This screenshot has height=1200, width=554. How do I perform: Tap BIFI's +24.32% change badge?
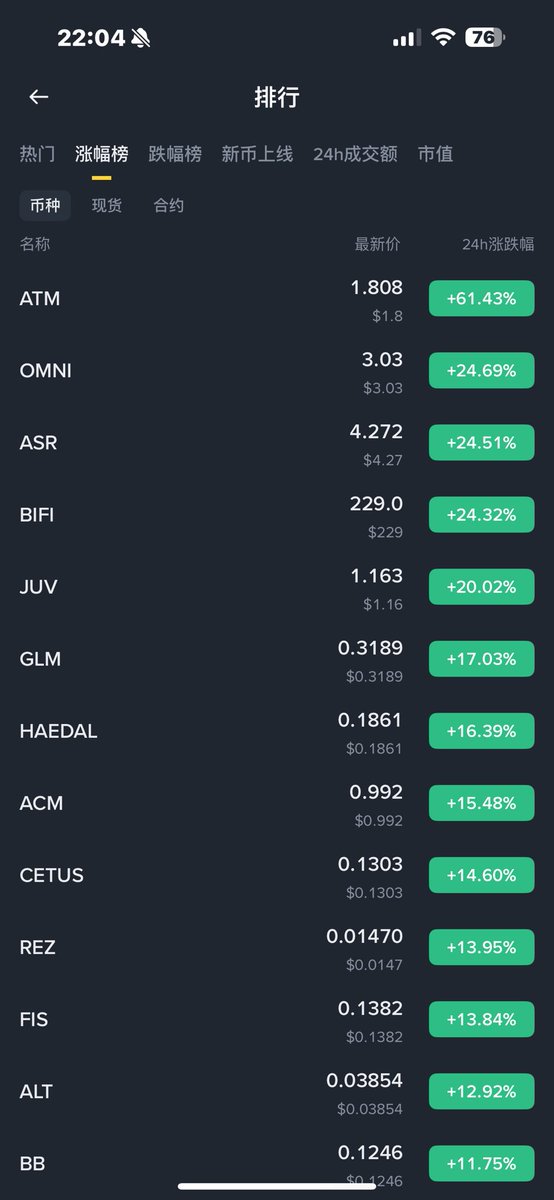click(482, 514)
